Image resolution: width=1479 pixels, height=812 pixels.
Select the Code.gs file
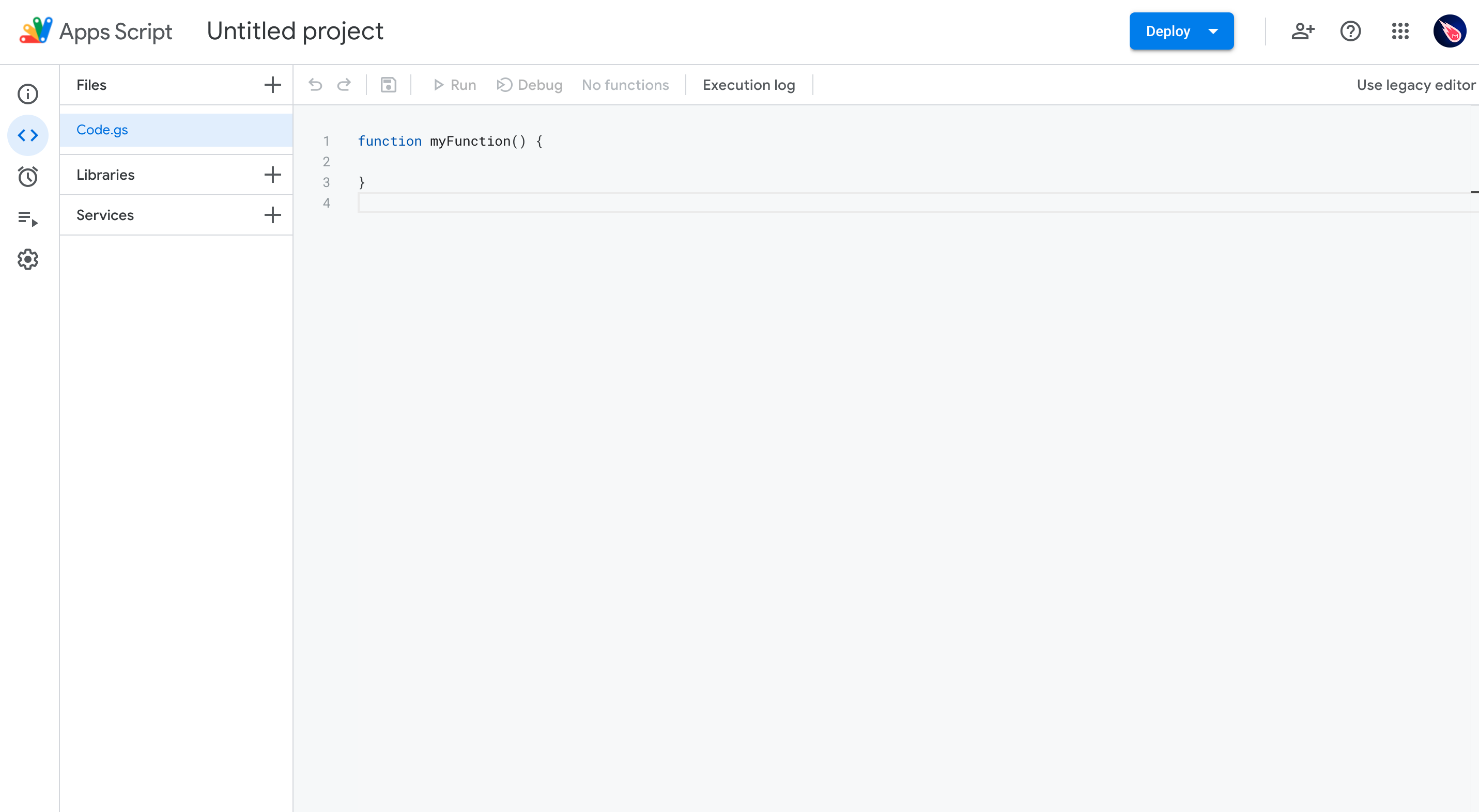(176, 130)
